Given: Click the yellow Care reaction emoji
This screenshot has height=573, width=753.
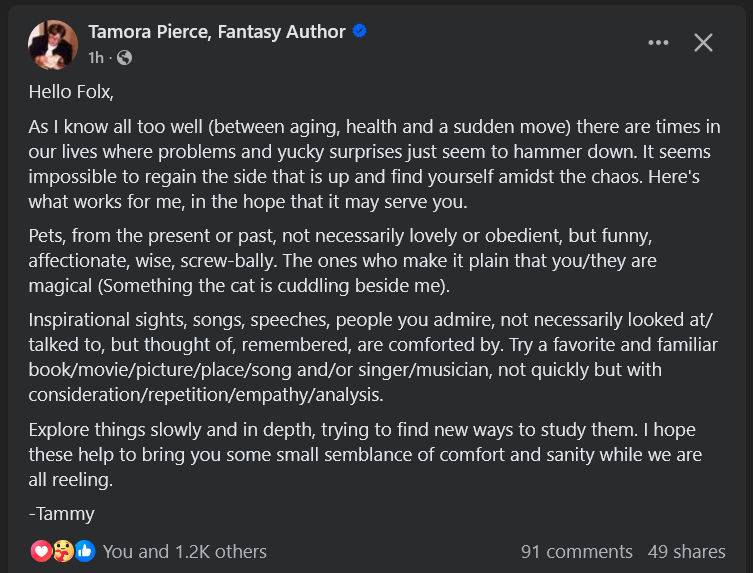Looking at the screenshot, I should pos(63,551).
